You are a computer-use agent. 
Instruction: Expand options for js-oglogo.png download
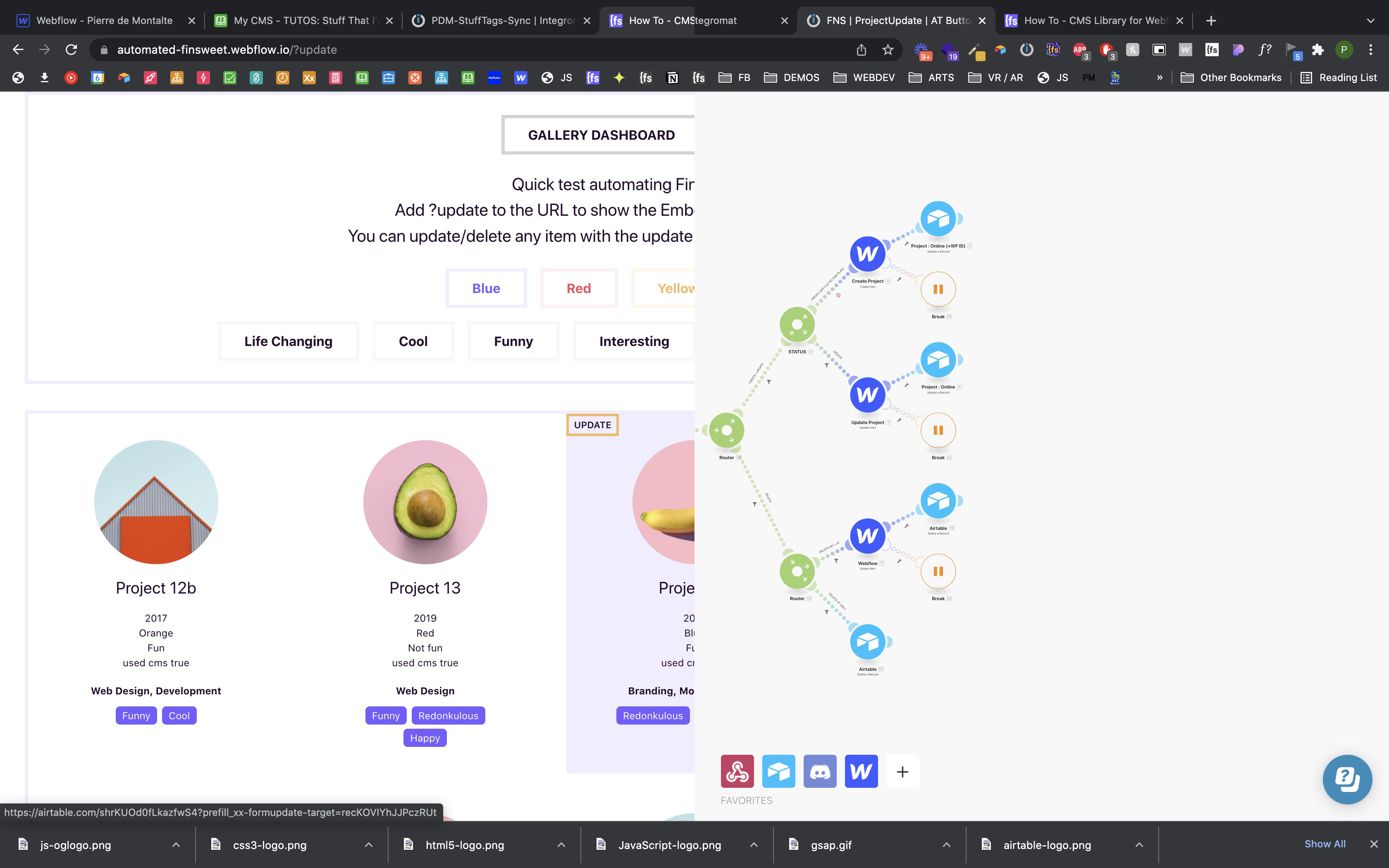click(176, 844)
